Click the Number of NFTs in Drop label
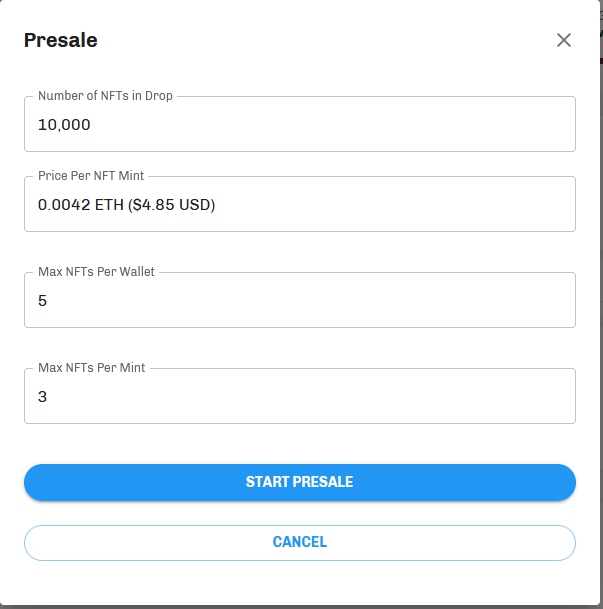 pos(105,96)
